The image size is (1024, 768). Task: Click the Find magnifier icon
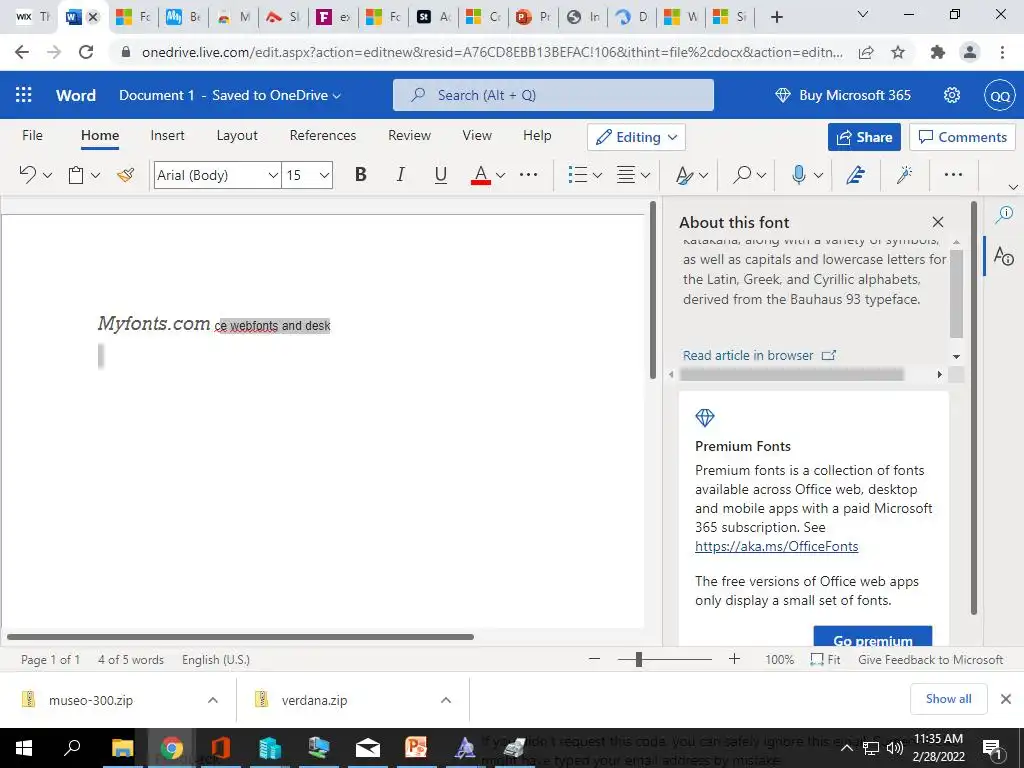(742, 174)
